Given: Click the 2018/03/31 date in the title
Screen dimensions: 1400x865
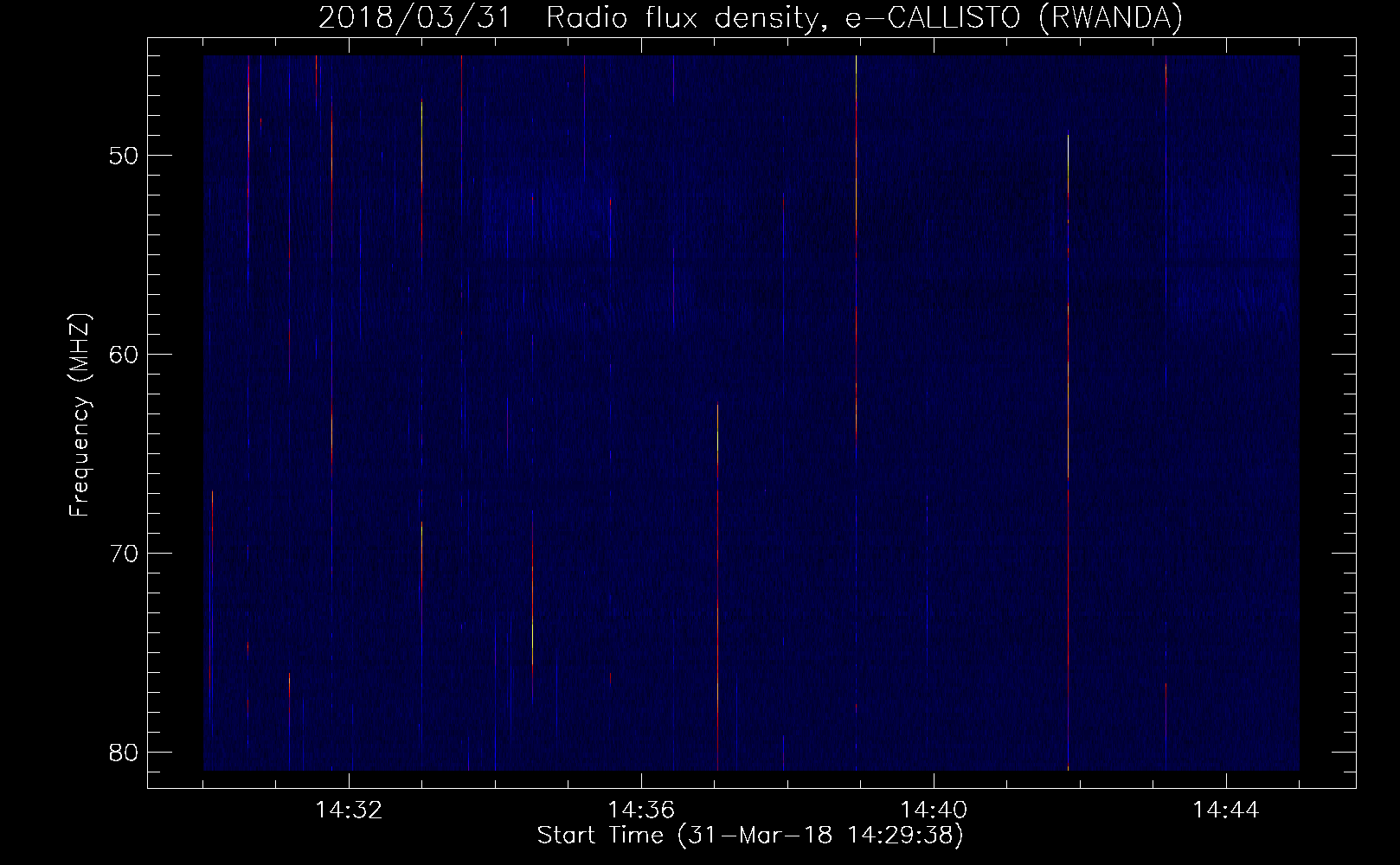Looking at the screenshot, I should (414, 17).
